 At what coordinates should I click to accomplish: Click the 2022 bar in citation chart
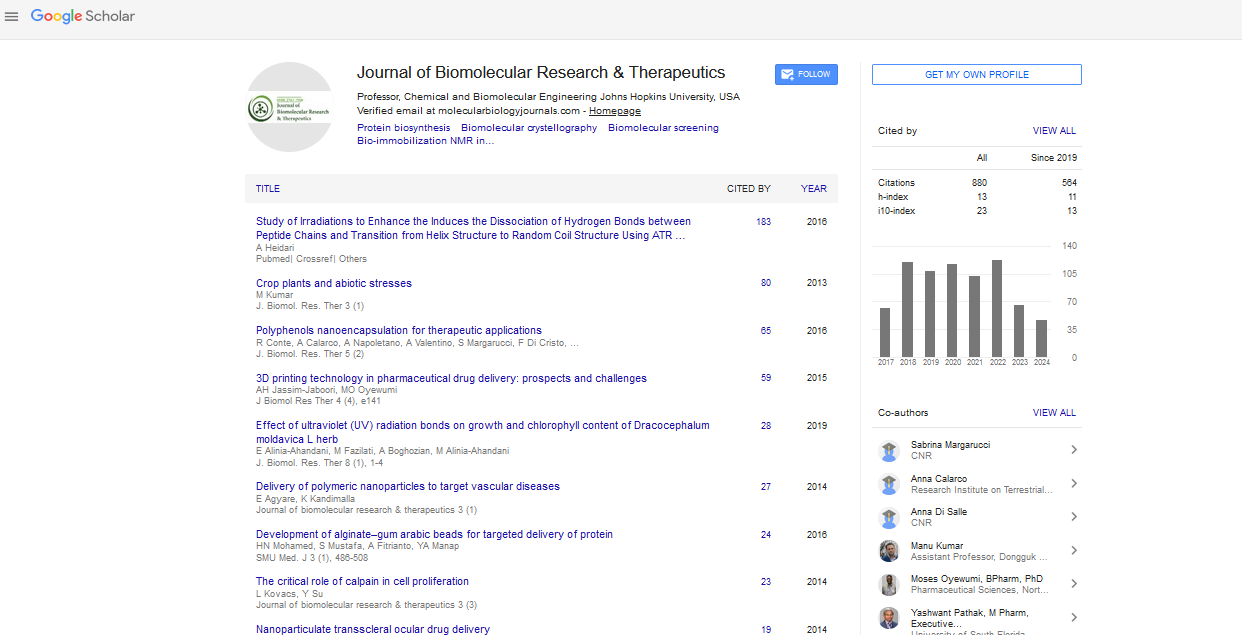coord(997,308)
